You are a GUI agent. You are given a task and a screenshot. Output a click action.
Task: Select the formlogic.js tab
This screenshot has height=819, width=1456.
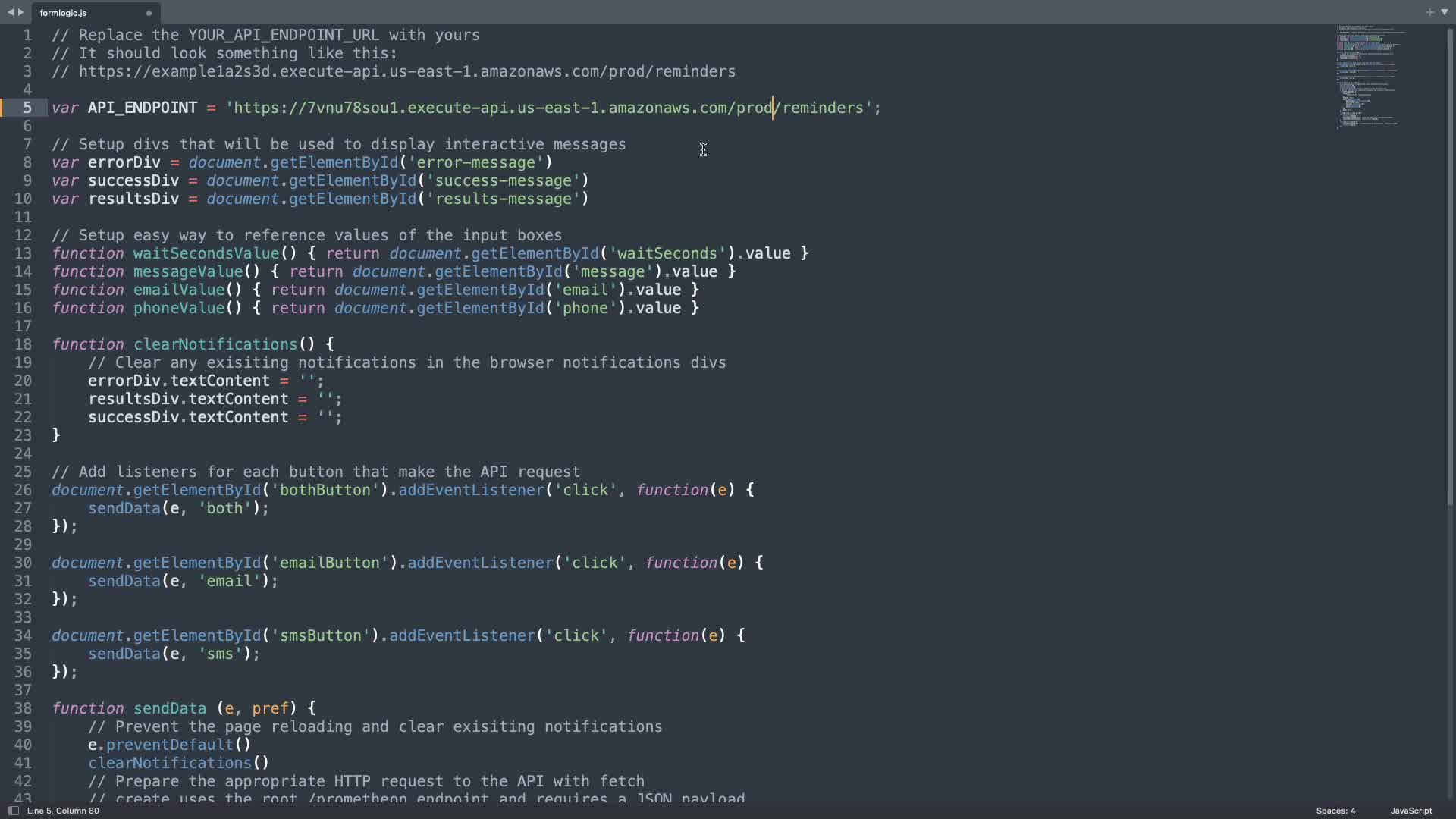tap(64, 13)
